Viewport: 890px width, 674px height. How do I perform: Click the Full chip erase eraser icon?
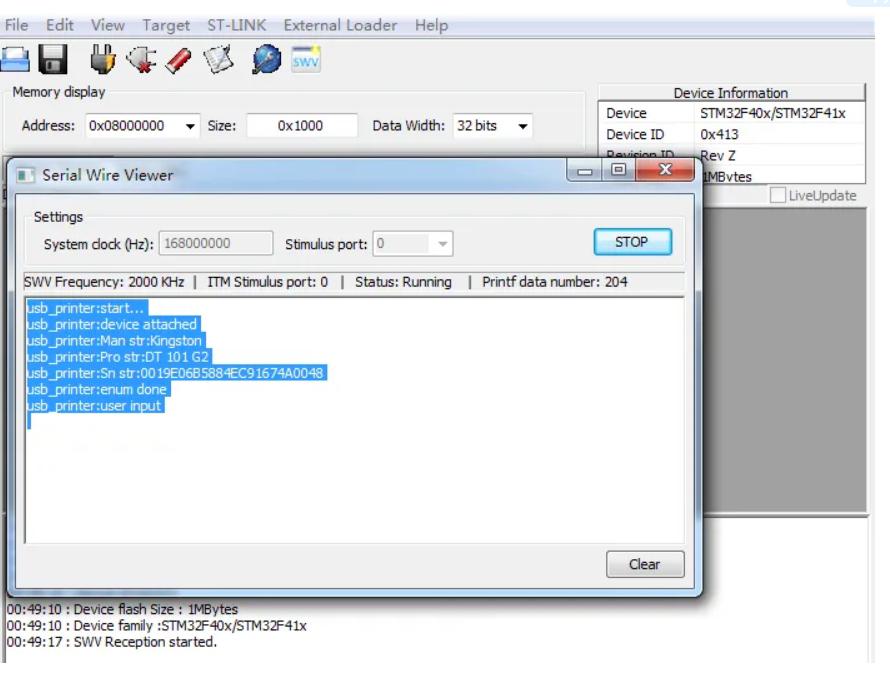tap(178, 60)
